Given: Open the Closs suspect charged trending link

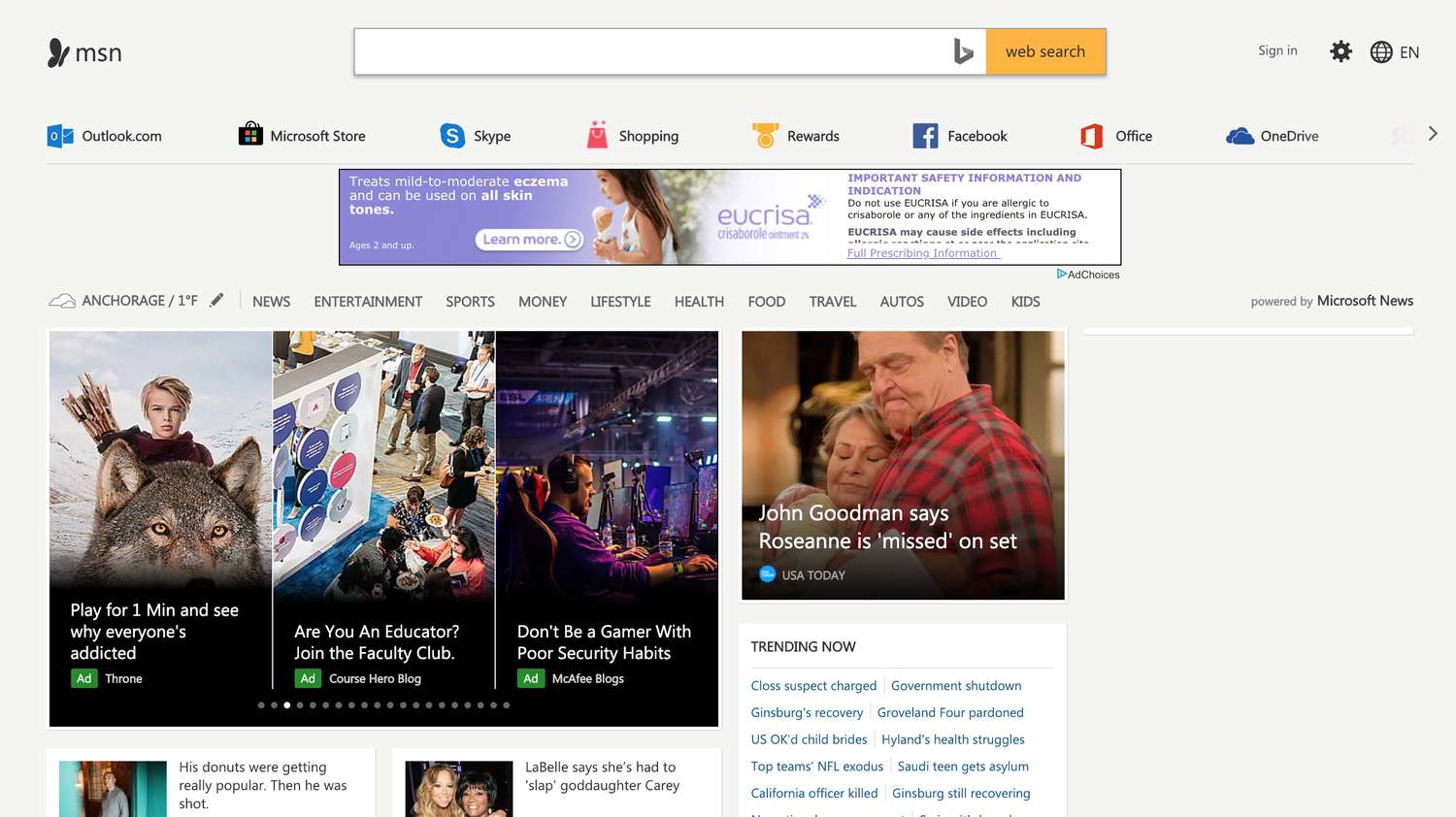Looking at the screenshot, I should click(813, 685).
